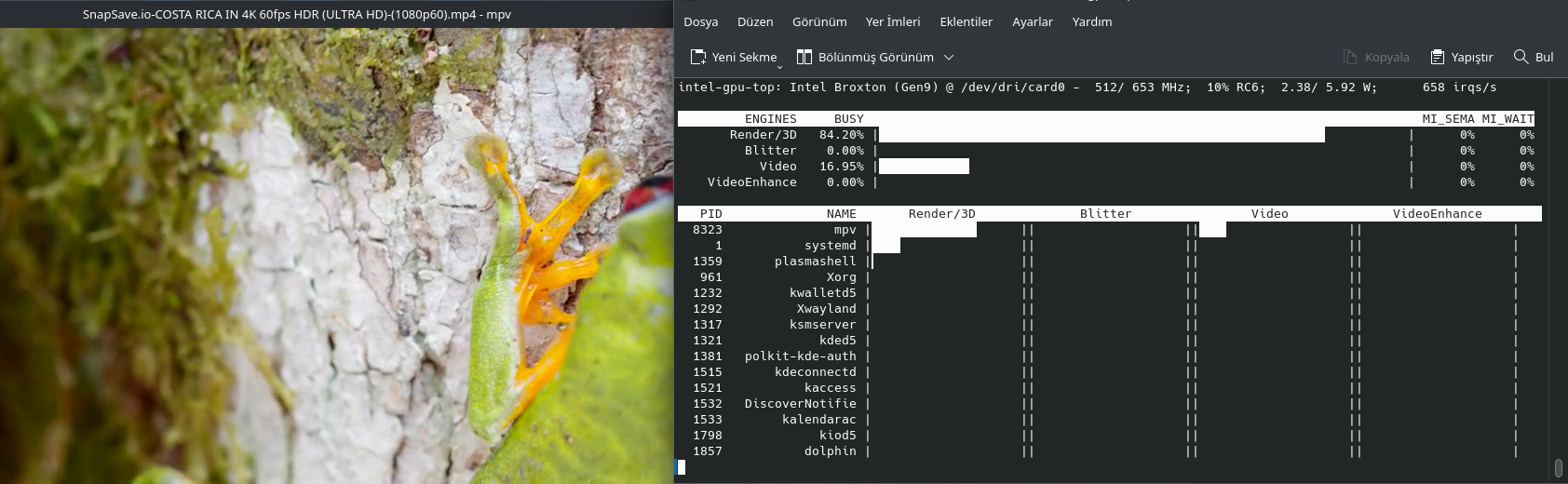The height and width of the screenshot is (484, 1568).
Task: Click the Xwayland process name
Action: click(827, 309)
